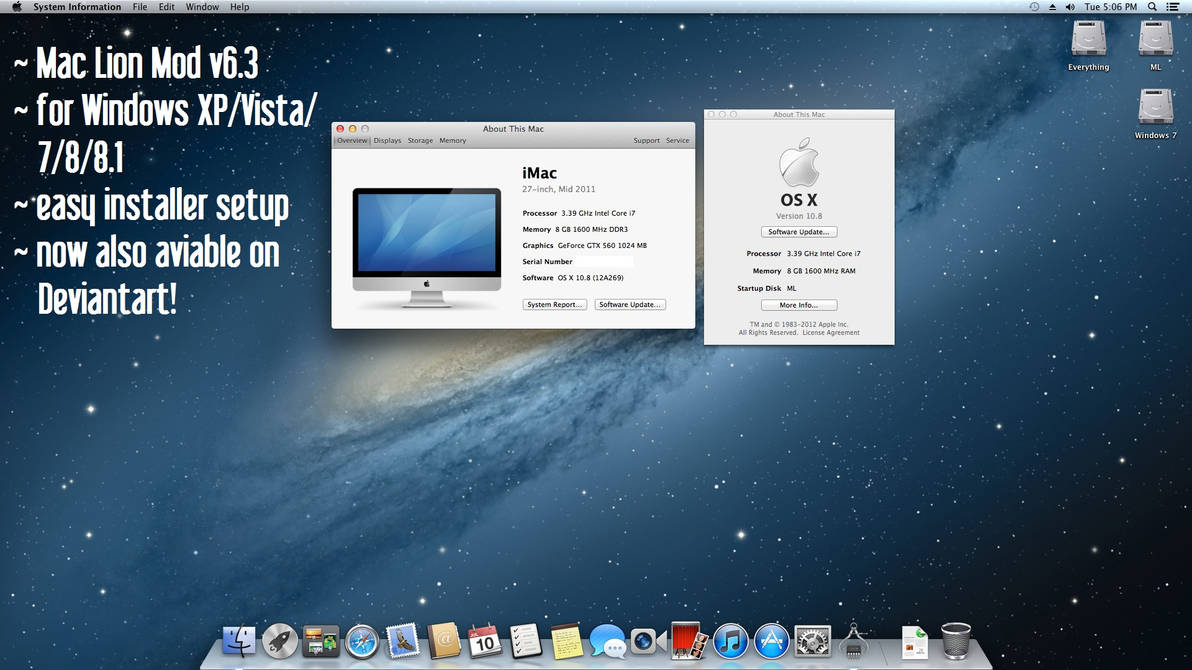Click the Apple logo above OS X
Viewport: 1192px width, 670px height.
click(x=798, y=162)
